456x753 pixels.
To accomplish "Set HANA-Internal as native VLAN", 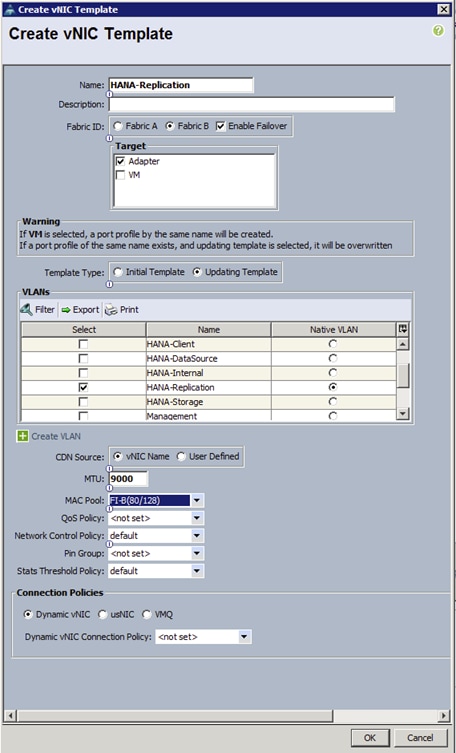I will click(x=333, y=373).
